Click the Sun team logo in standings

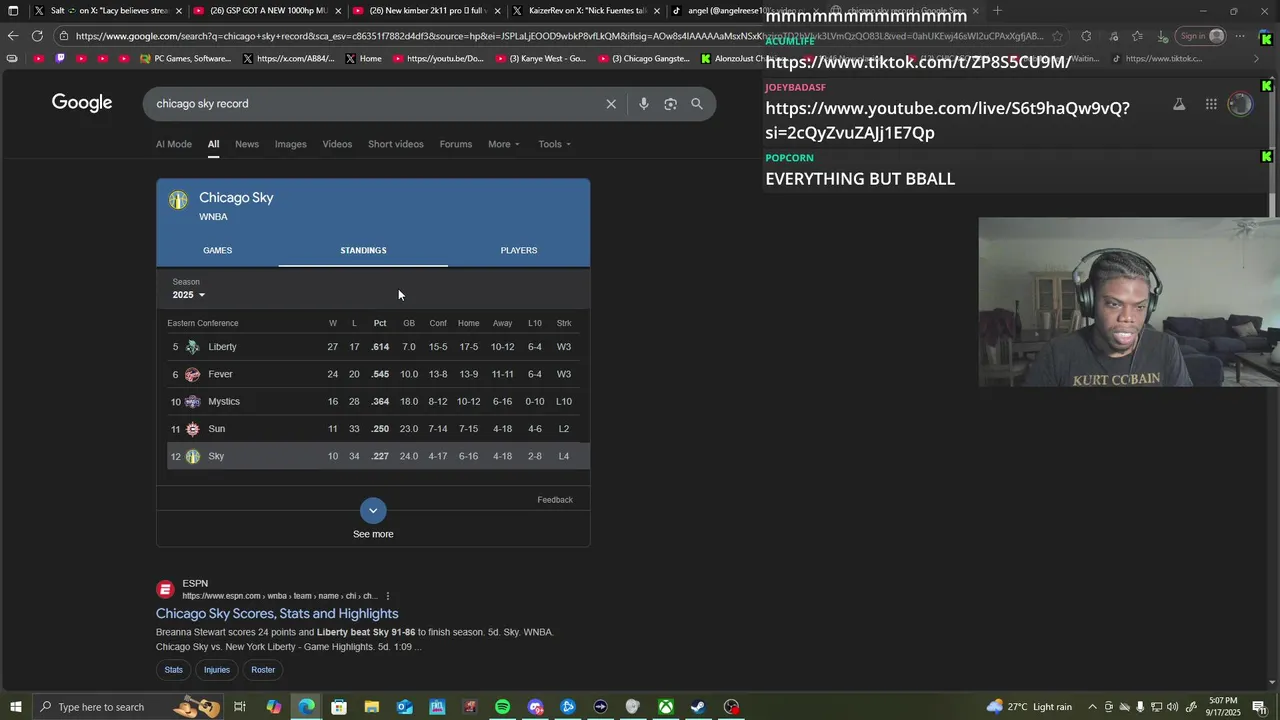pyautogui.click(x=192, y=429)
